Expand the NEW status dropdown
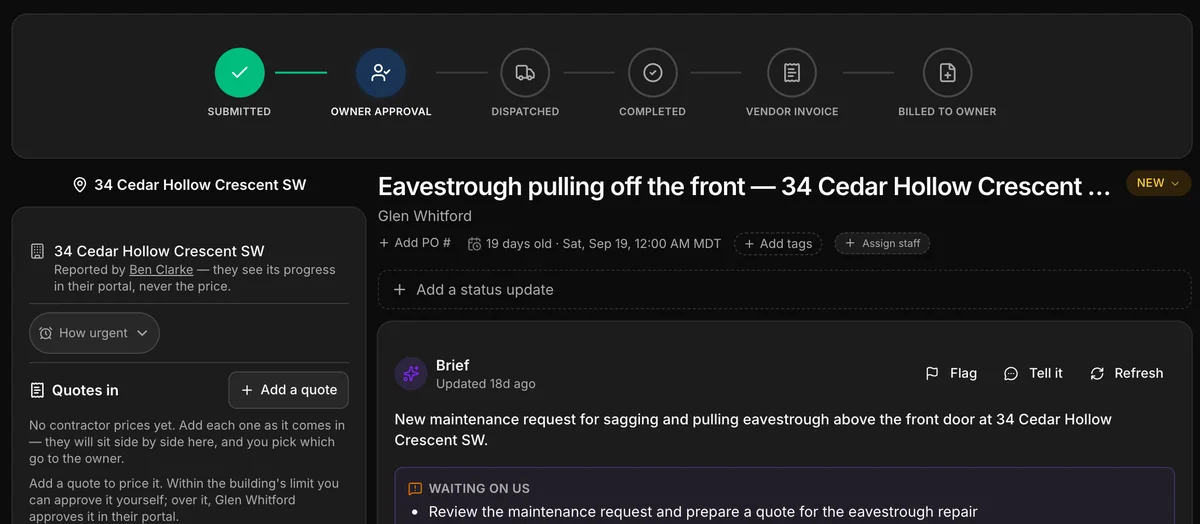The width and height of the screenshot is (1200, 524). coord(1158,183)
